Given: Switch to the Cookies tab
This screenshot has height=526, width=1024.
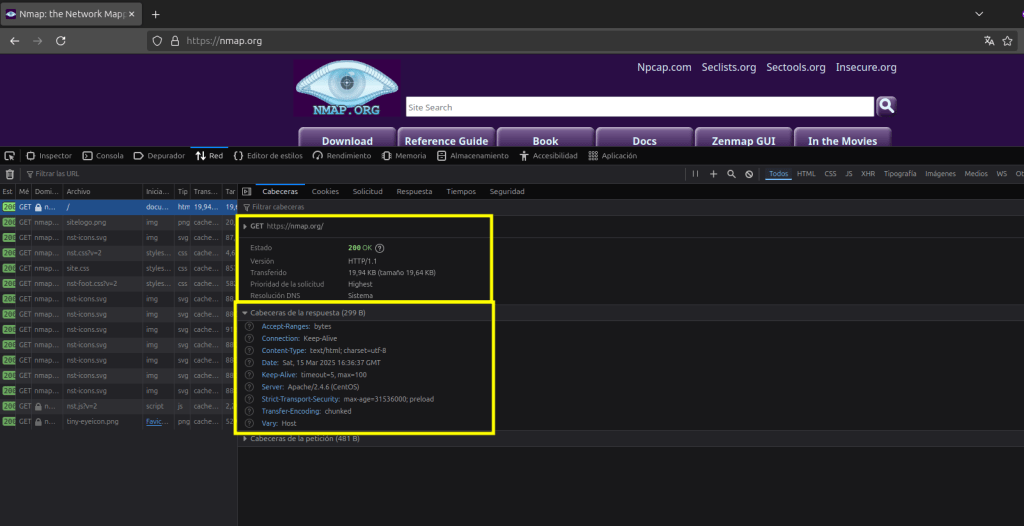Looking at the screenshot, I should 325,191.
